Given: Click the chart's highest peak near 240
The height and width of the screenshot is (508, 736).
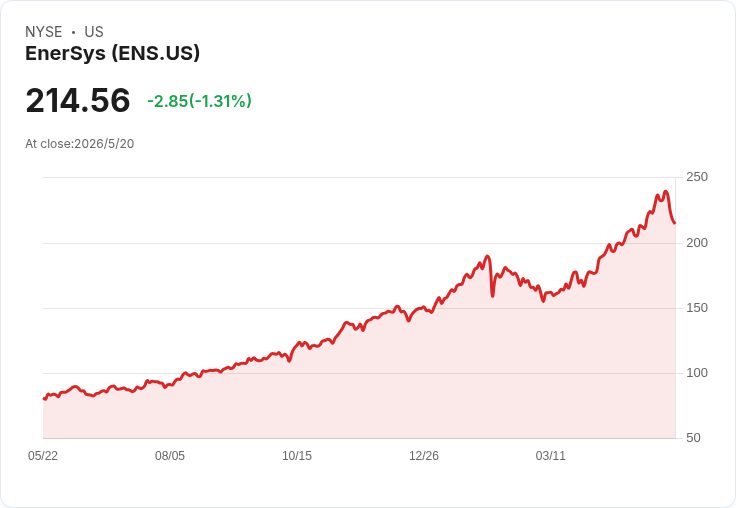Looking at the screenshot, I should [x=666, y=192].
